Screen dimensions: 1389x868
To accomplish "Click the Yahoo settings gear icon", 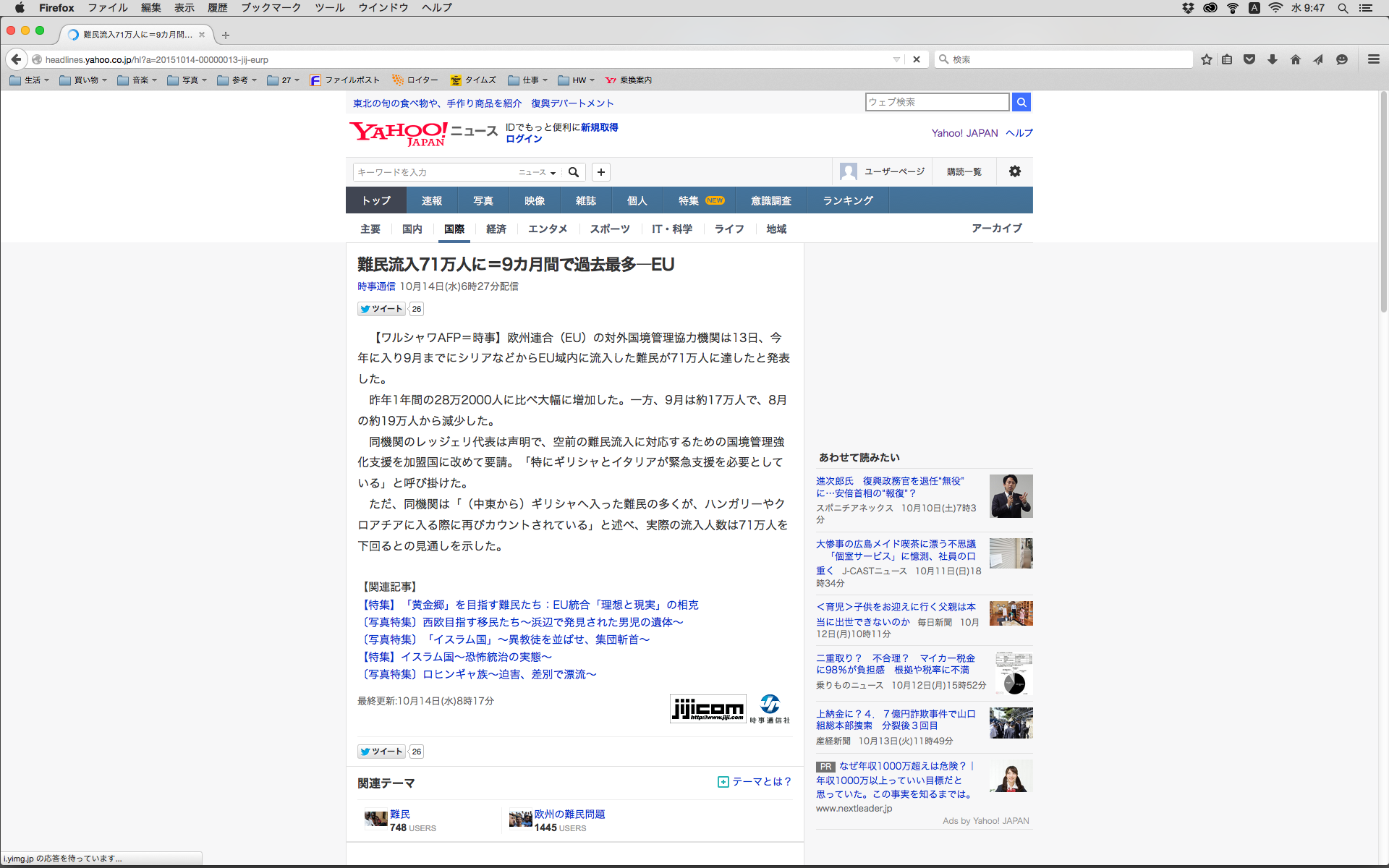I will [1015, 171].
